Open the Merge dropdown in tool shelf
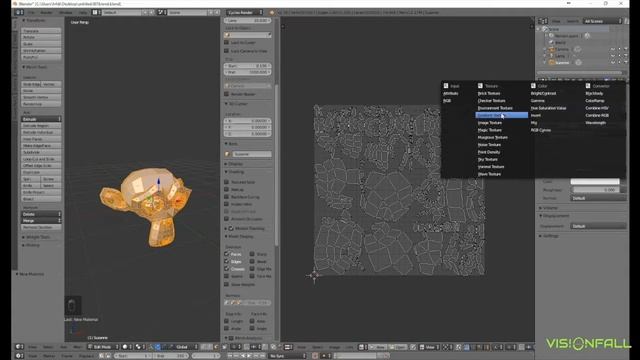Screen dimensions: 640x360 click(x=41, y=221)
